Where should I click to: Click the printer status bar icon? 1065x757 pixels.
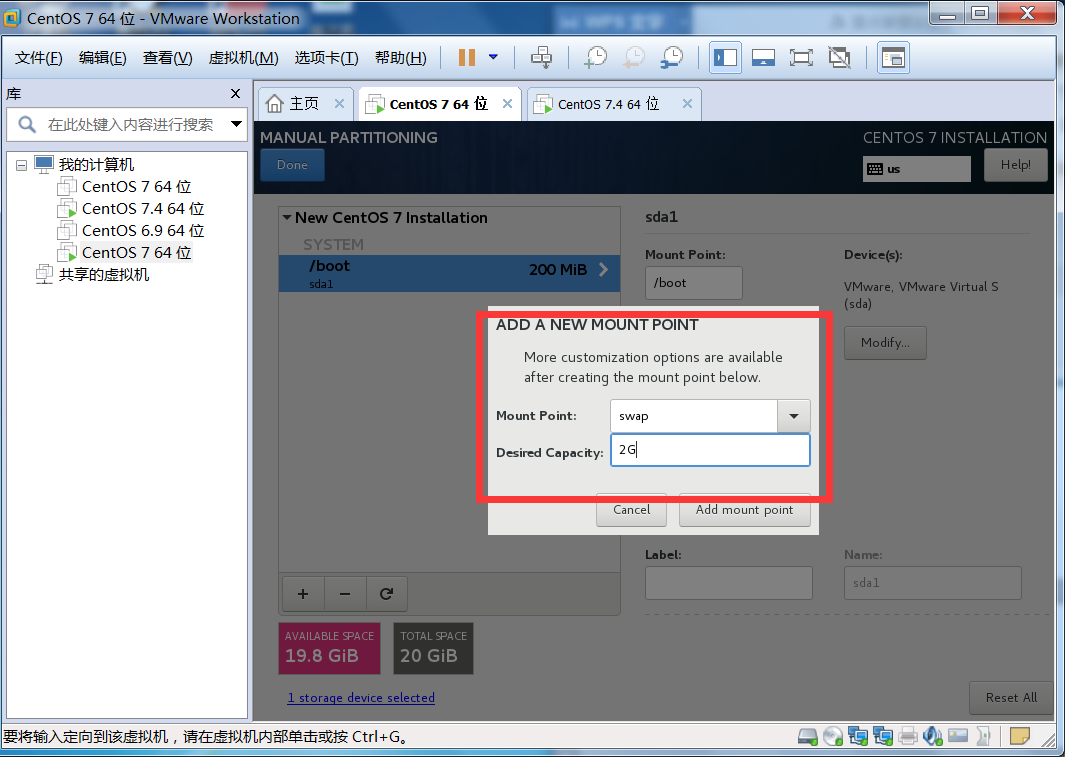pyautogui.click(x=908, y=736)
